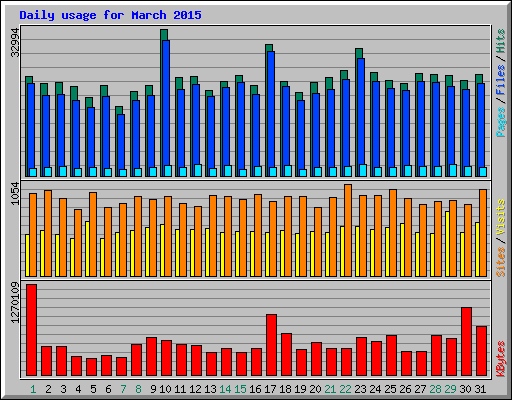Click the red KBytes bar for day 31

(x=481, y=351)
